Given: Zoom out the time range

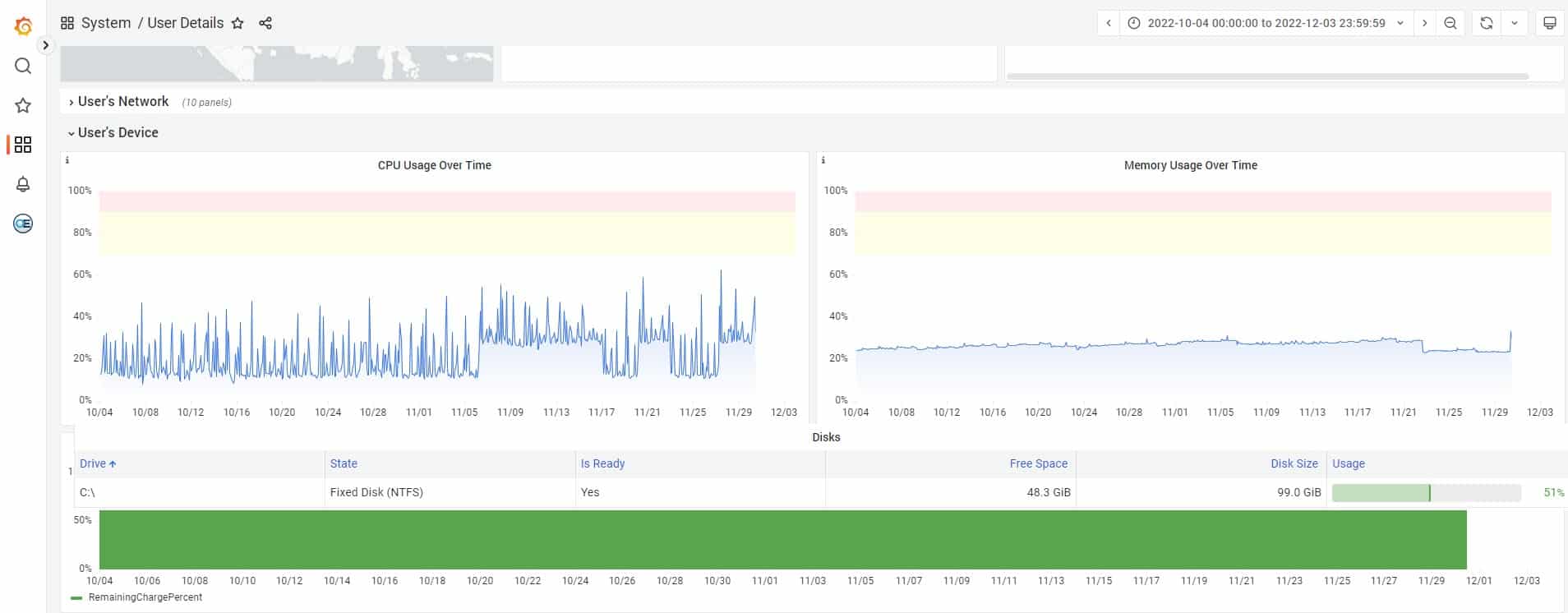Looking at the screenshot, I should [x=1450, y=23].
